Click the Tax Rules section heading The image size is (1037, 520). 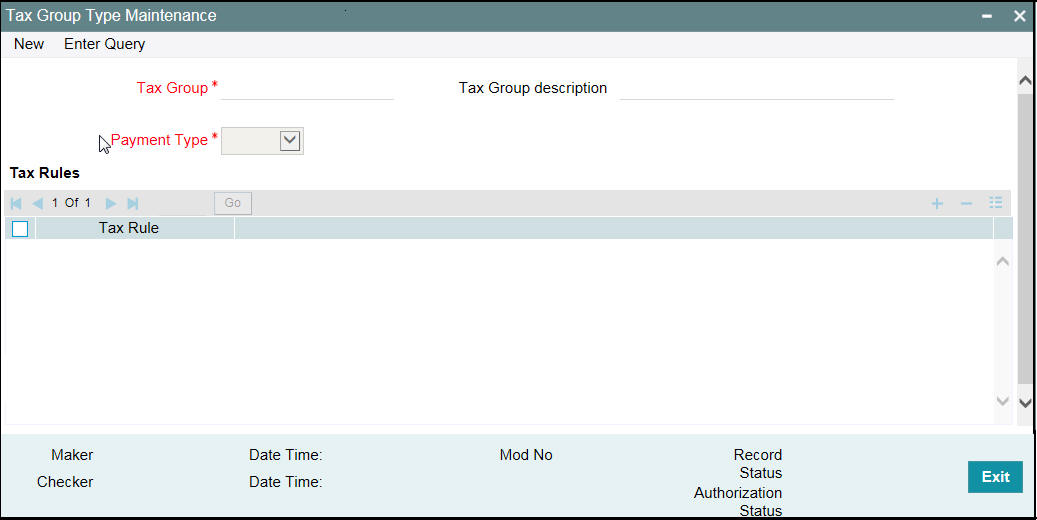45,173
